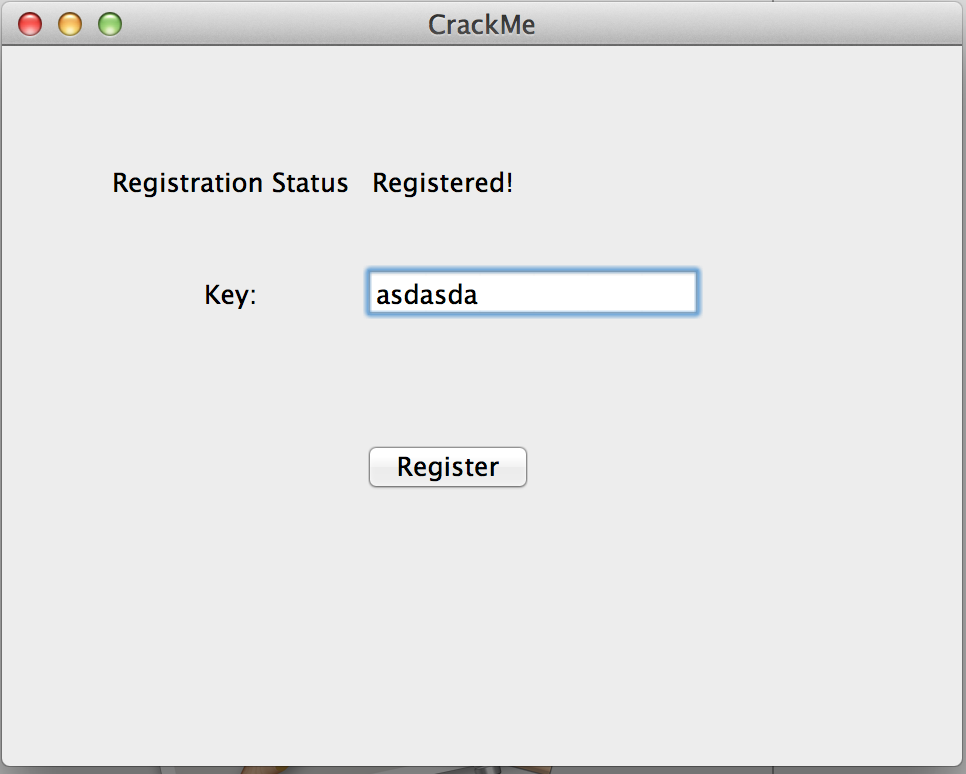Click the CrackMe window title text
Viewport: 966px width, 774px height.
pyautogui.click(x=482, y=25)
